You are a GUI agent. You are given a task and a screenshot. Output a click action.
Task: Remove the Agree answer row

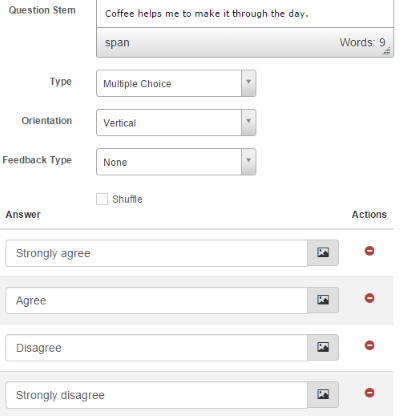[x=369, y=298]
